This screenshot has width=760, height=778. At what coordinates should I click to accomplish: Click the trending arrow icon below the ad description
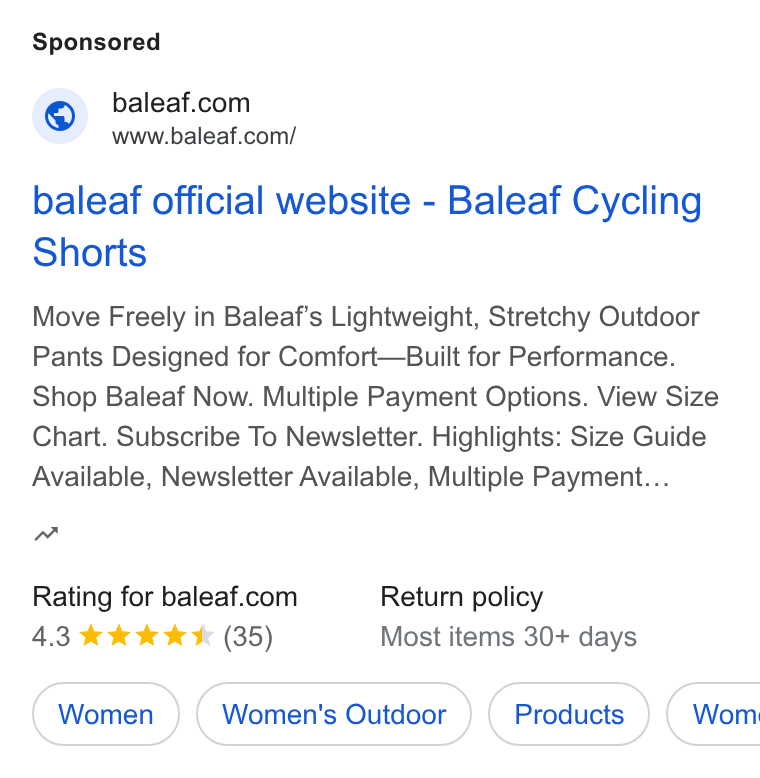tap(46, 534)
